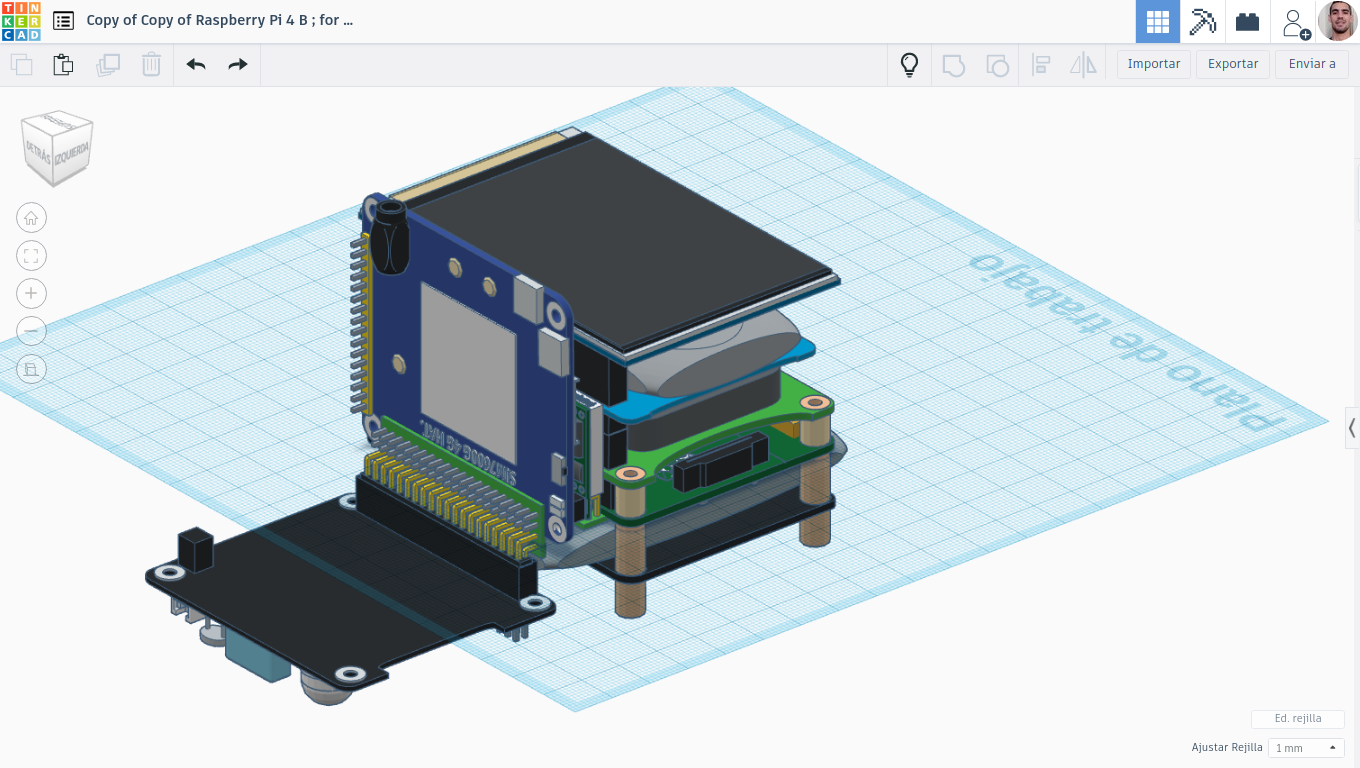This screenshot has height=768, width=1360.
Task: Click the view cube navigator
Action: pos(58,147)
